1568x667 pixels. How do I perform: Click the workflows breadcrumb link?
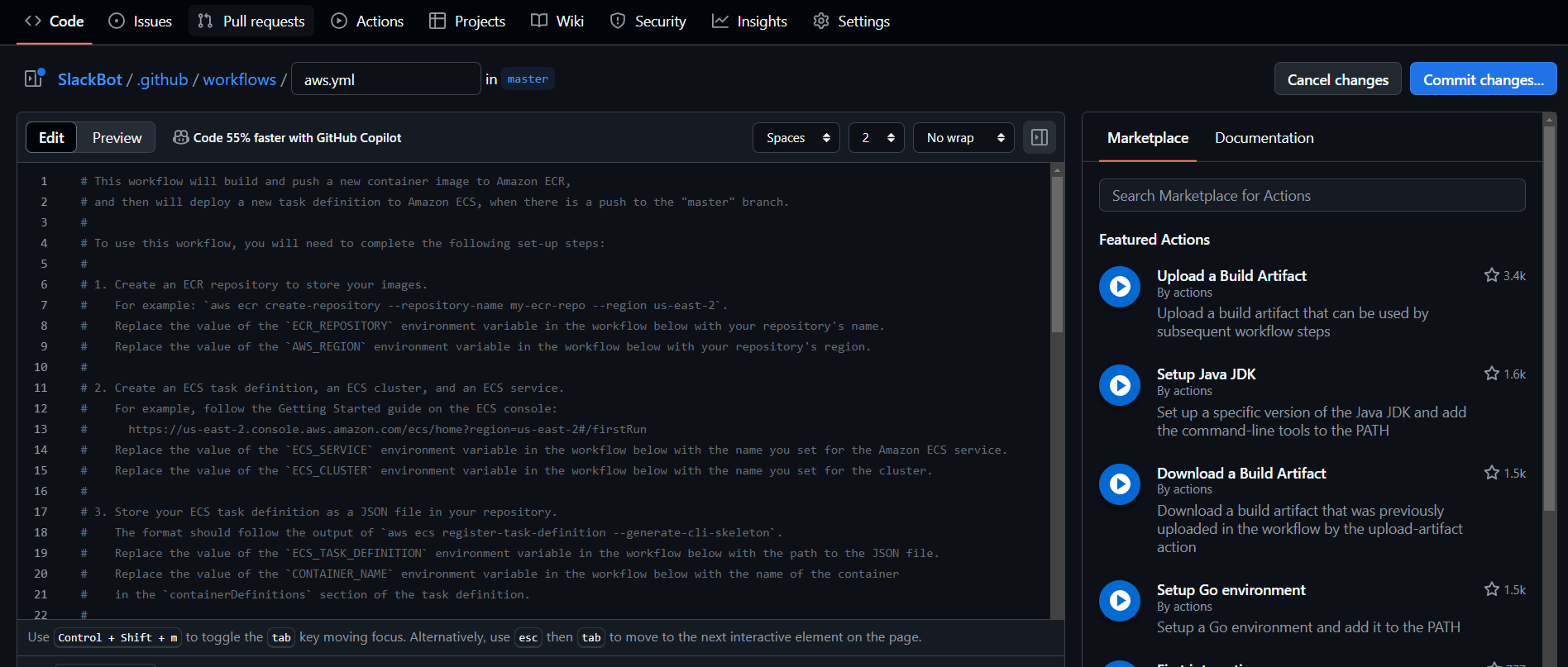click(x=240, y=79)
